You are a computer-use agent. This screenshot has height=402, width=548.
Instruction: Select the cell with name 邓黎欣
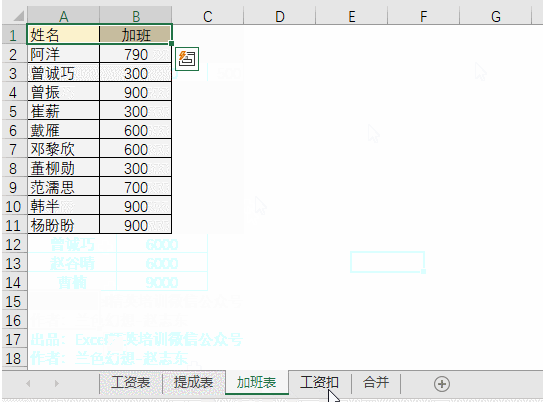(64, 149)
